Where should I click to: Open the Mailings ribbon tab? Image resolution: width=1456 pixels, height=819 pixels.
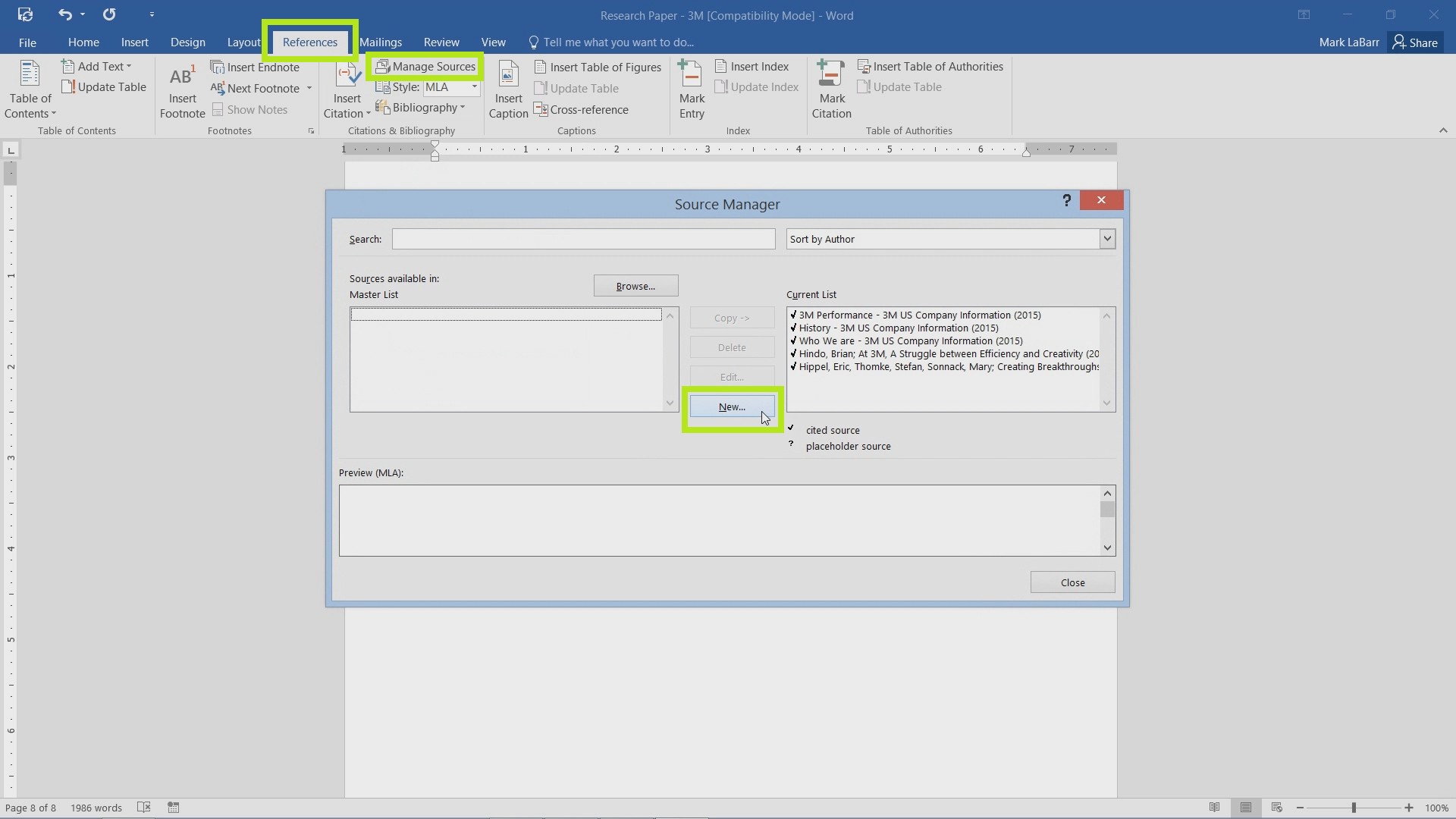click(380, 42)
